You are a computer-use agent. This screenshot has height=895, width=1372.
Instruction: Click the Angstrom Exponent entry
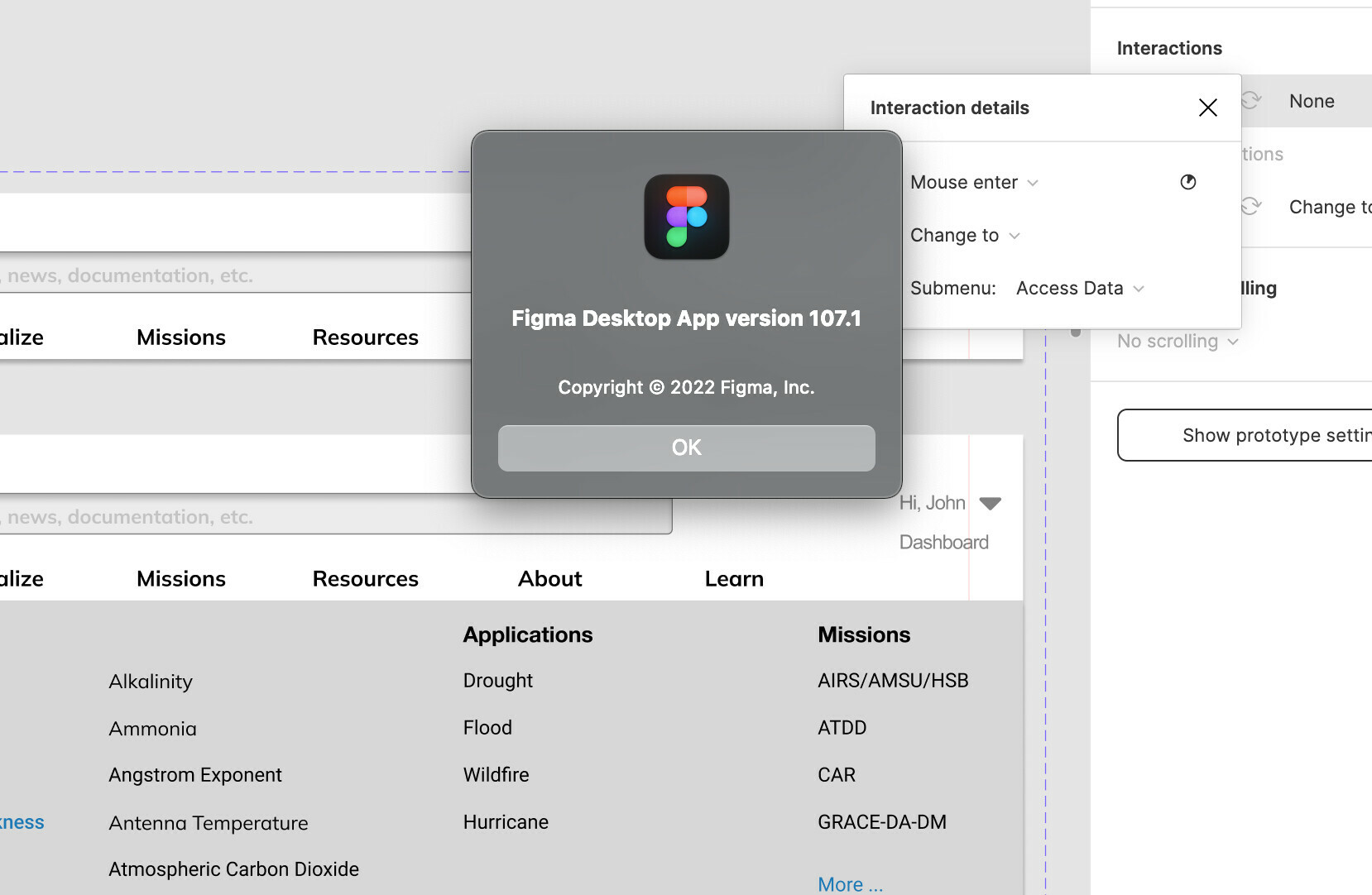pos(195,775)
